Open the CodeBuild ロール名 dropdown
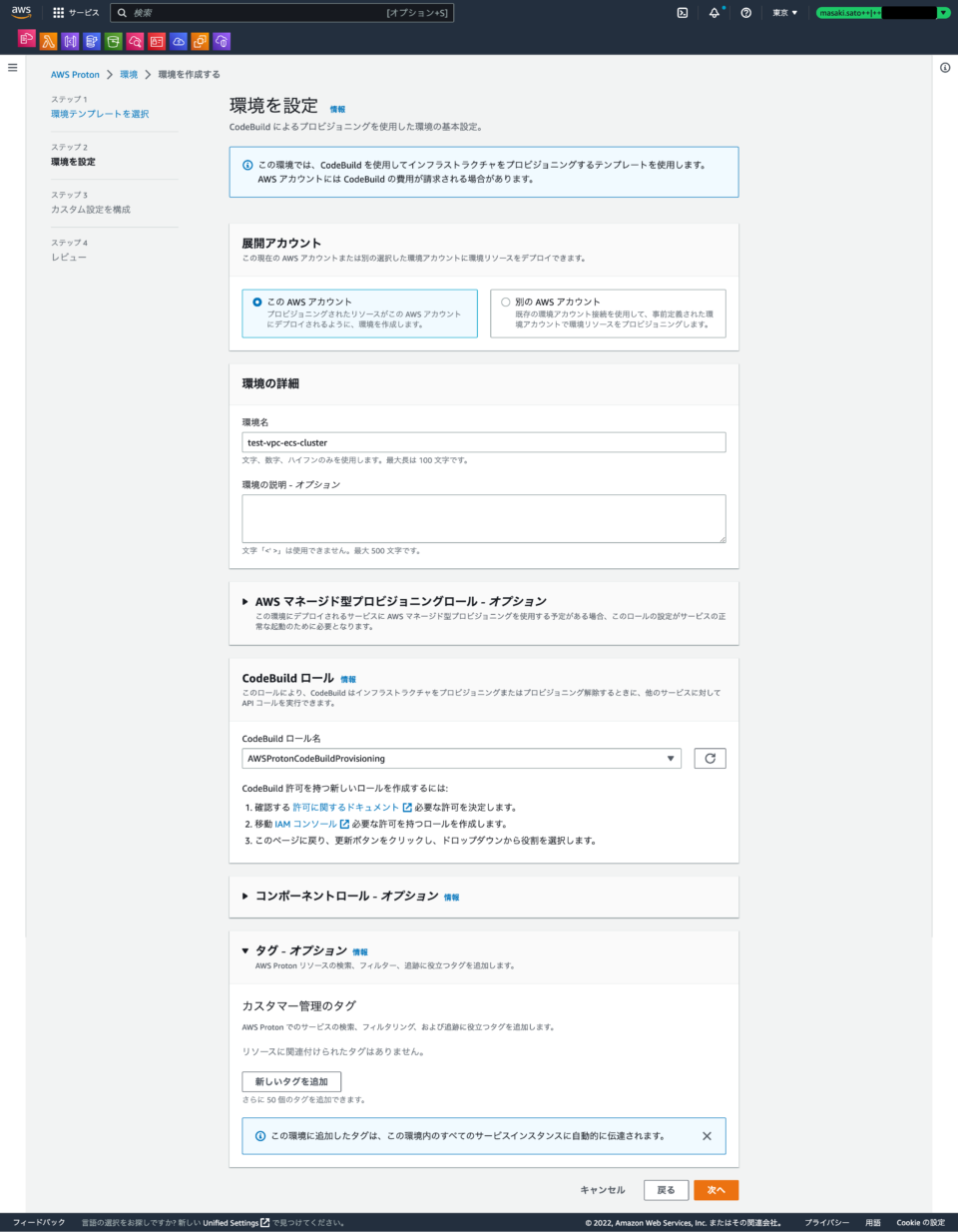 click(461, 759)
